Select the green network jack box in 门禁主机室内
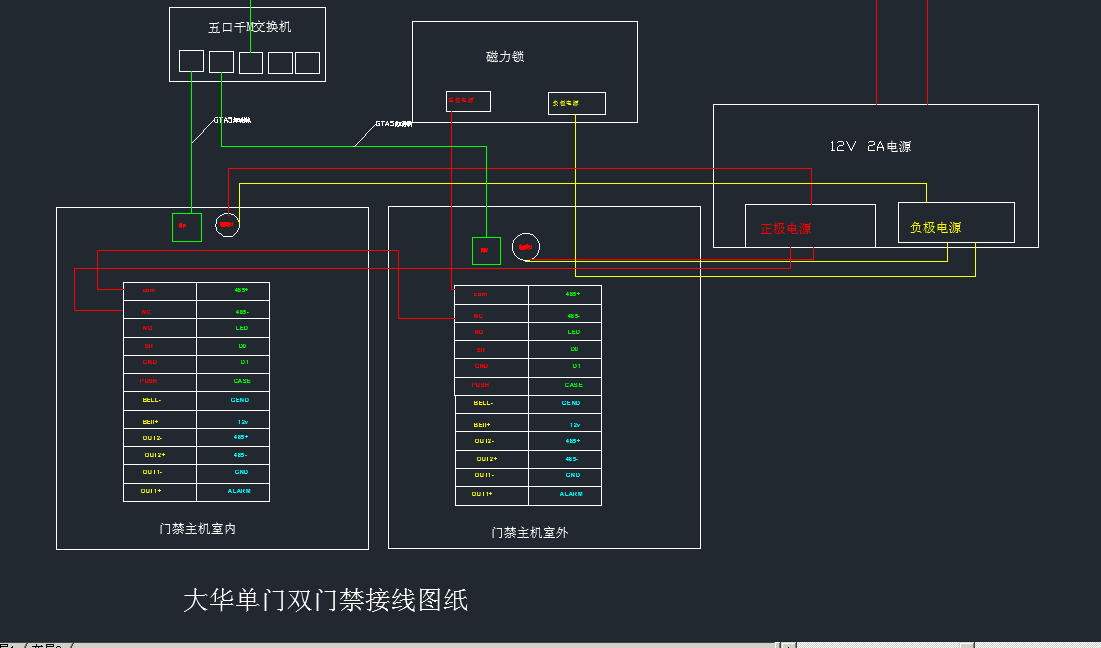The height and width of the screenshot is (648, 1101). 187,227
